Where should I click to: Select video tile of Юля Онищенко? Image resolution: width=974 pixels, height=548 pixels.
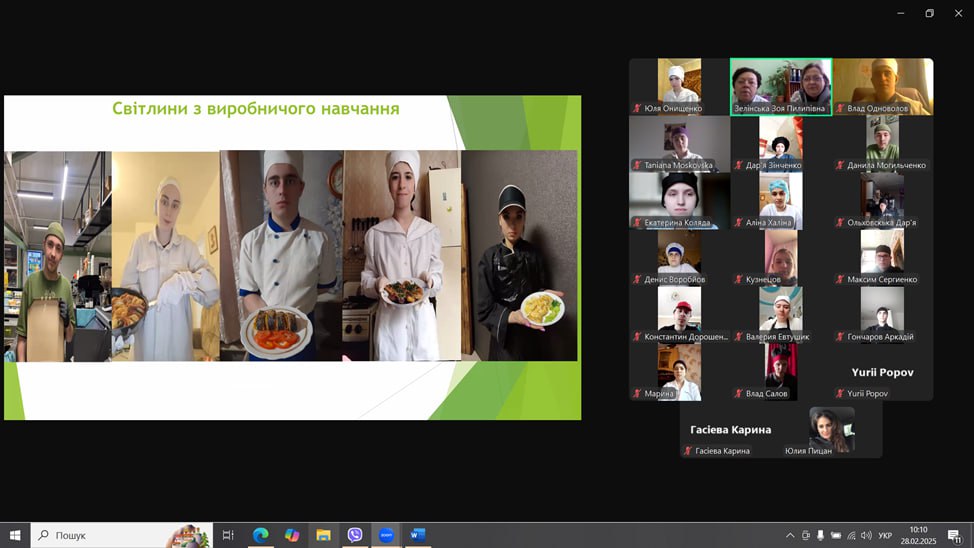pyautogui.click(x=679, y=86)
